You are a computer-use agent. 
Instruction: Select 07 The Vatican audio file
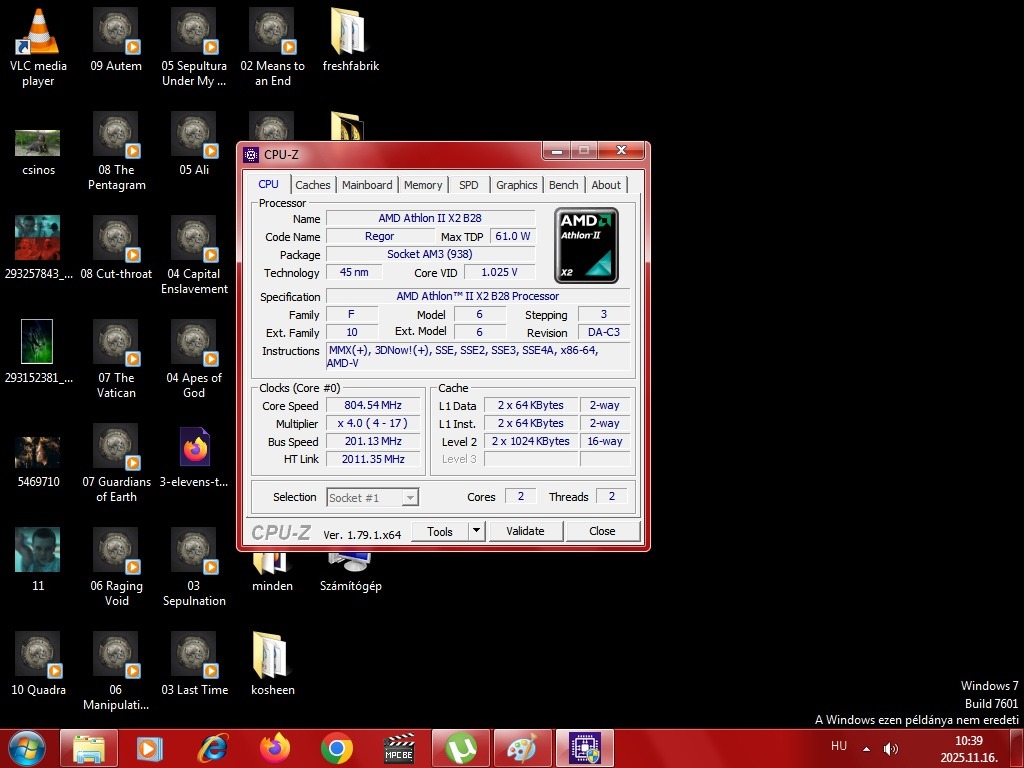[x=116, y=359]
